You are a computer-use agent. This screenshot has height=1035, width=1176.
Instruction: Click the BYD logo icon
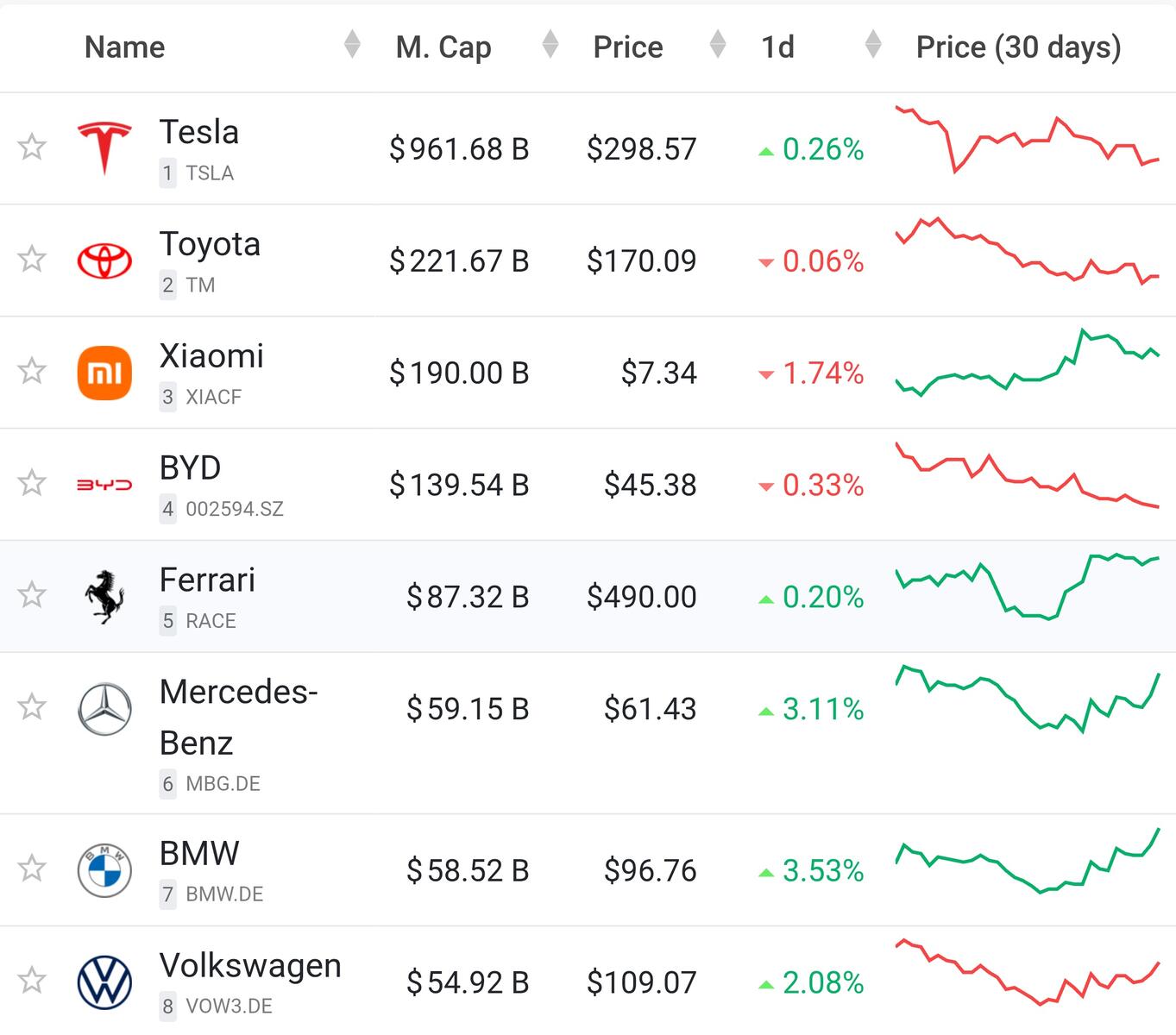[104, 485]
